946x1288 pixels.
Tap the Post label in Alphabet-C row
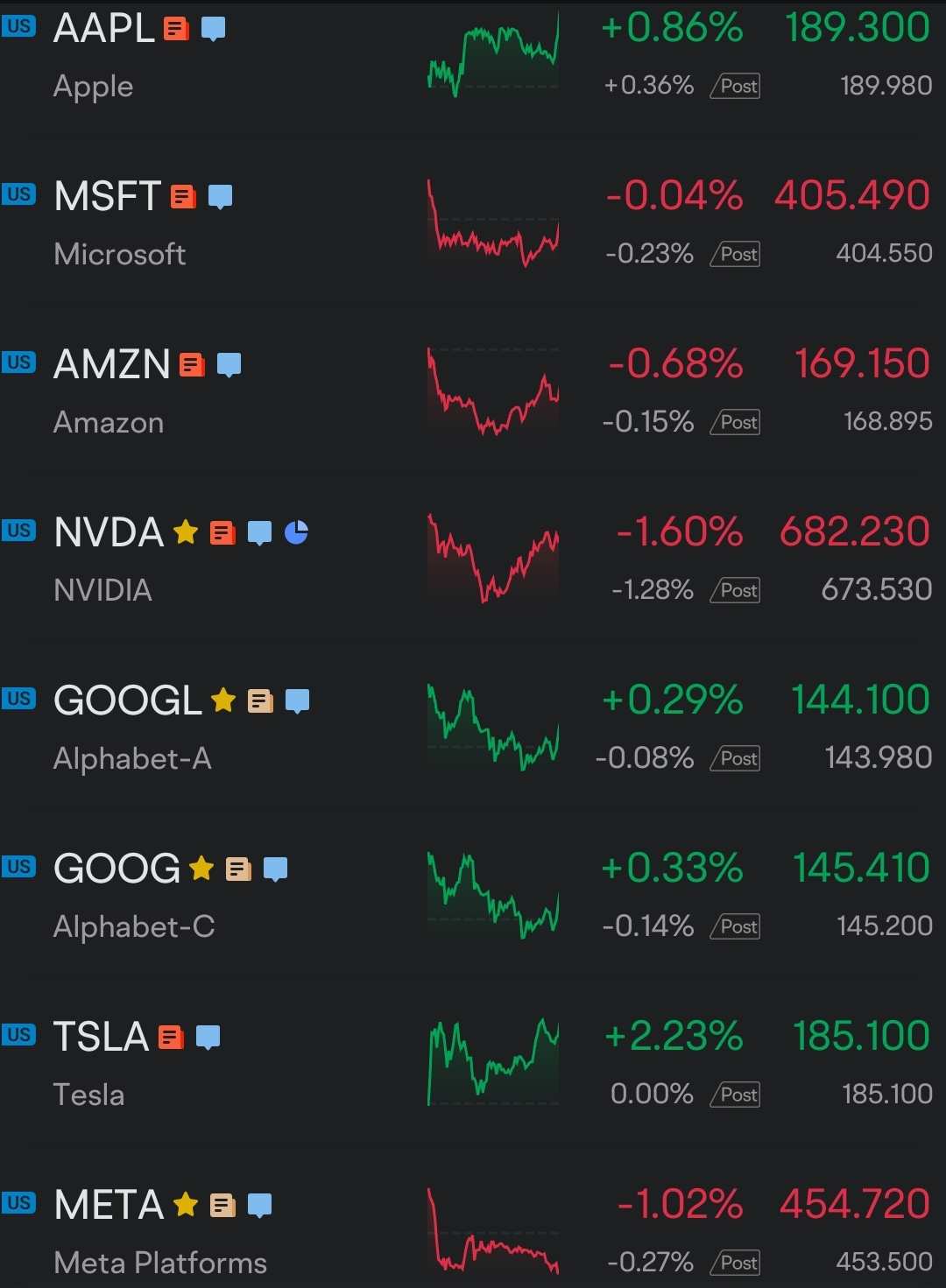737,926
